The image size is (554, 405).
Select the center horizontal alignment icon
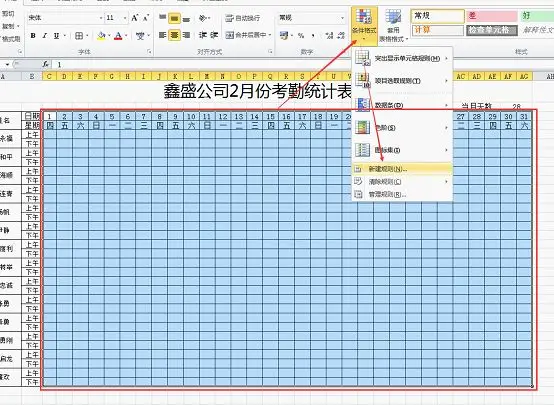(x=174, y=35)
